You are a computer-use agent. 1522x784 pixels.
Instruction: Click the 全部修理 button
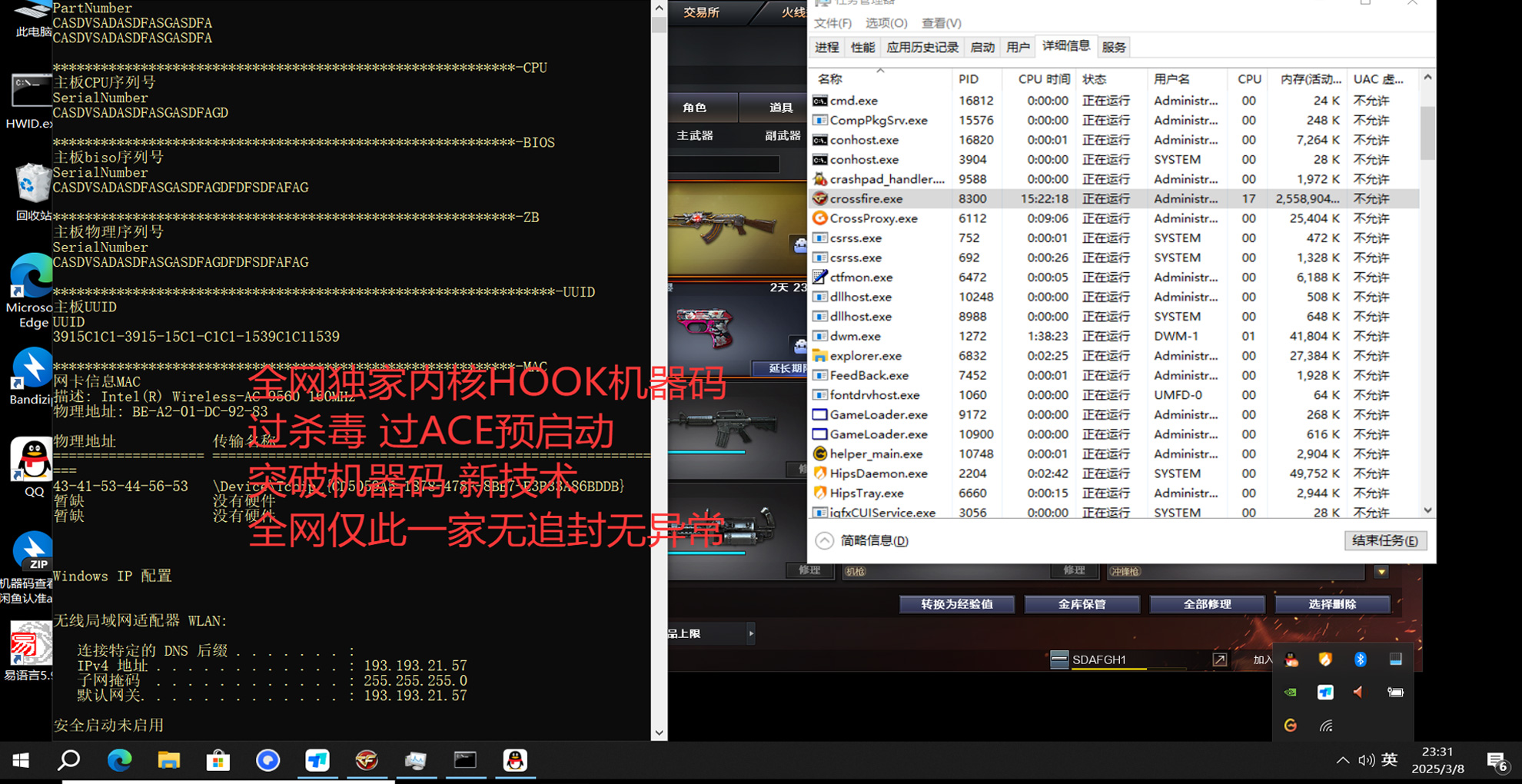point(1207,604)
